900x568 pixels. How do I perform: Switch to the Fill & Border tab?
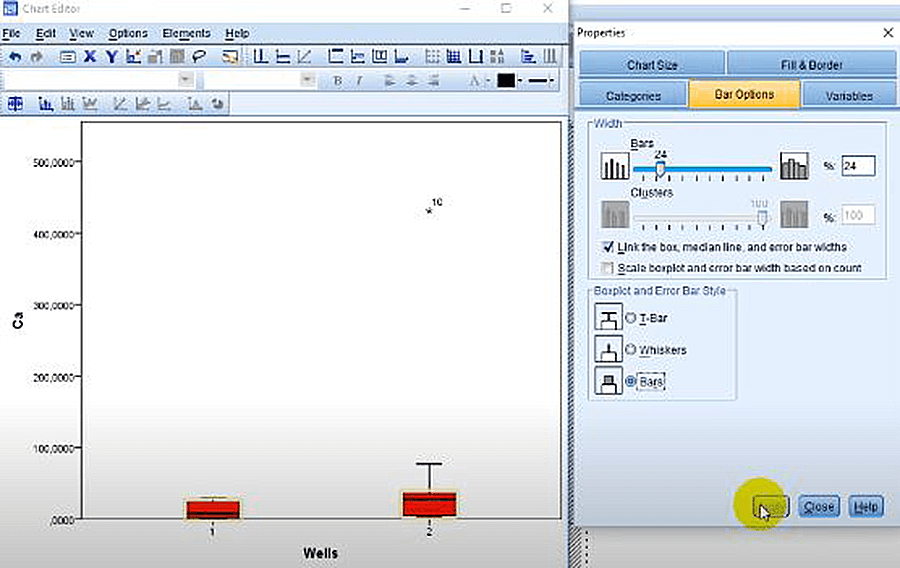(x=811, y=65)
